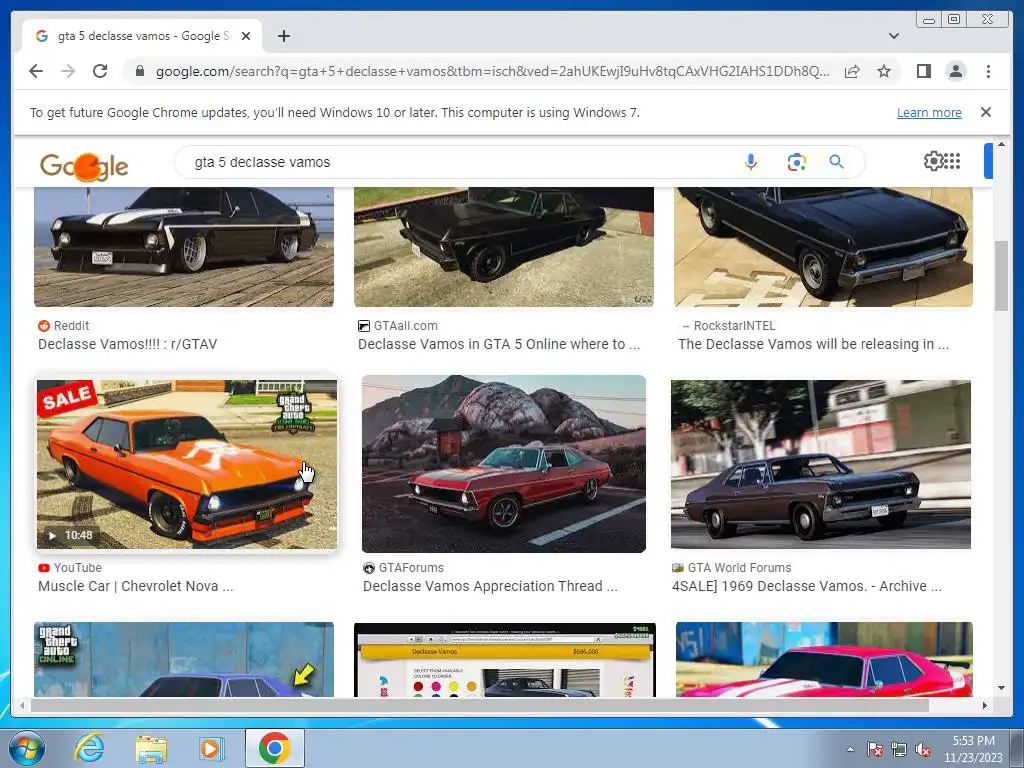
Task: Click the horizontal scrollbar left arrow
Action: point(22,705)
